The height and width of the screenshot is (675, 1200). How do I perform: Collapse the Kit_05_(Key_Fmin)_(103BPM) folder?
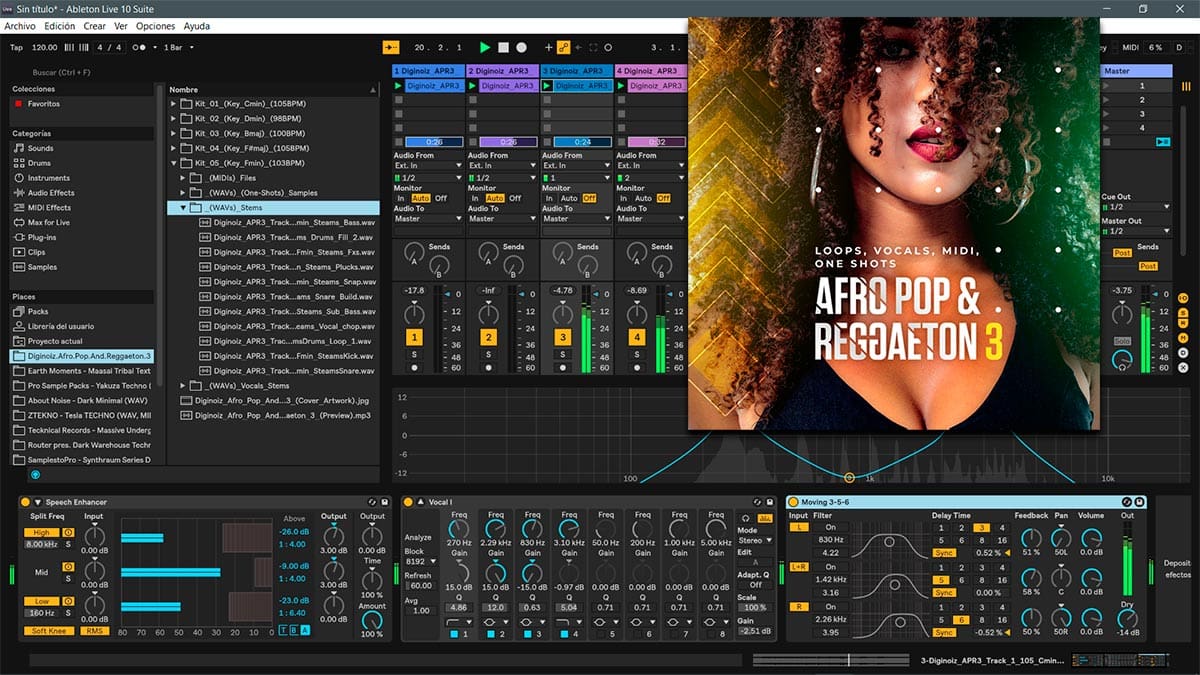point(173,163)
